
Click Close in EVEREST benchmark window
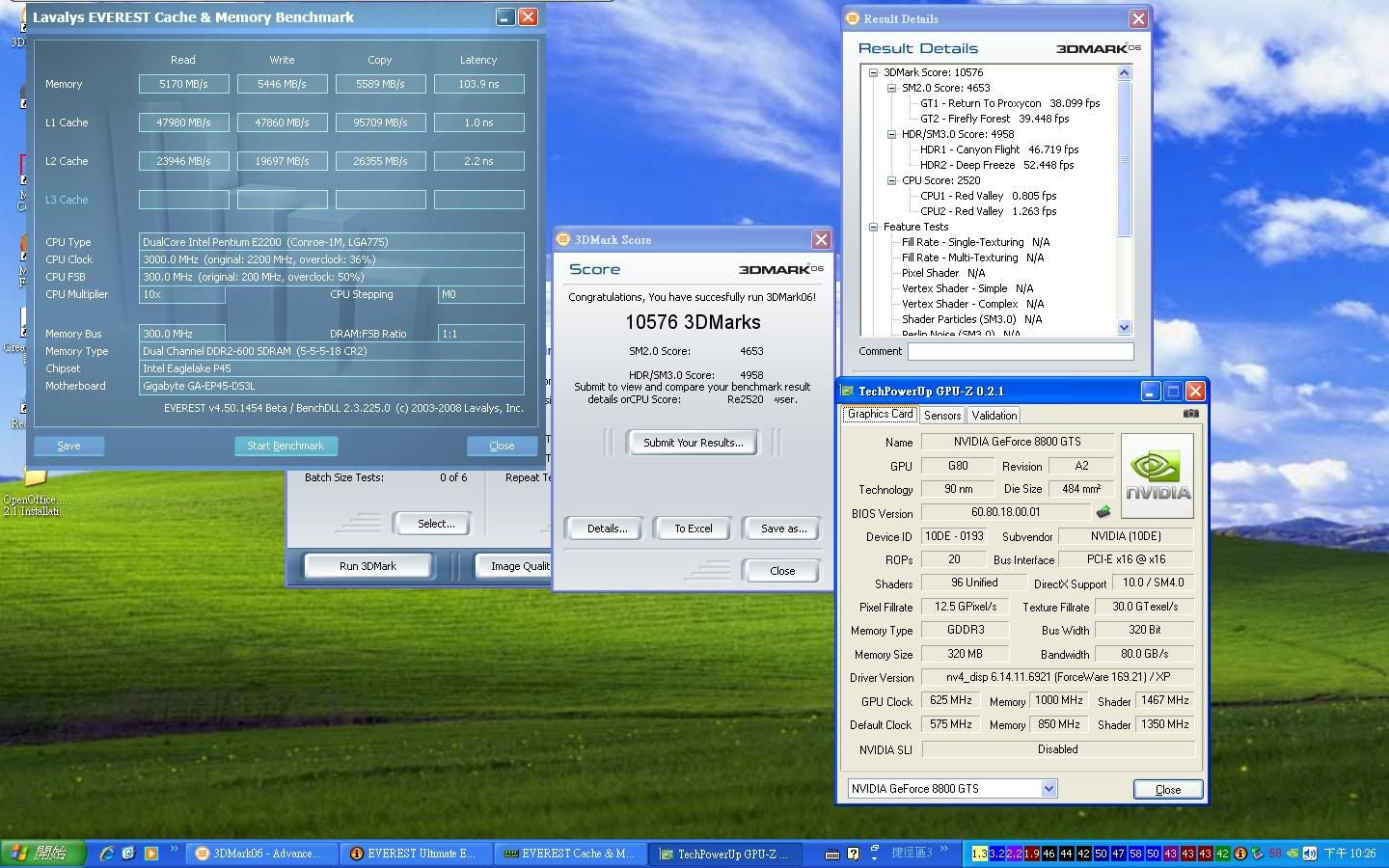point(502,446)
